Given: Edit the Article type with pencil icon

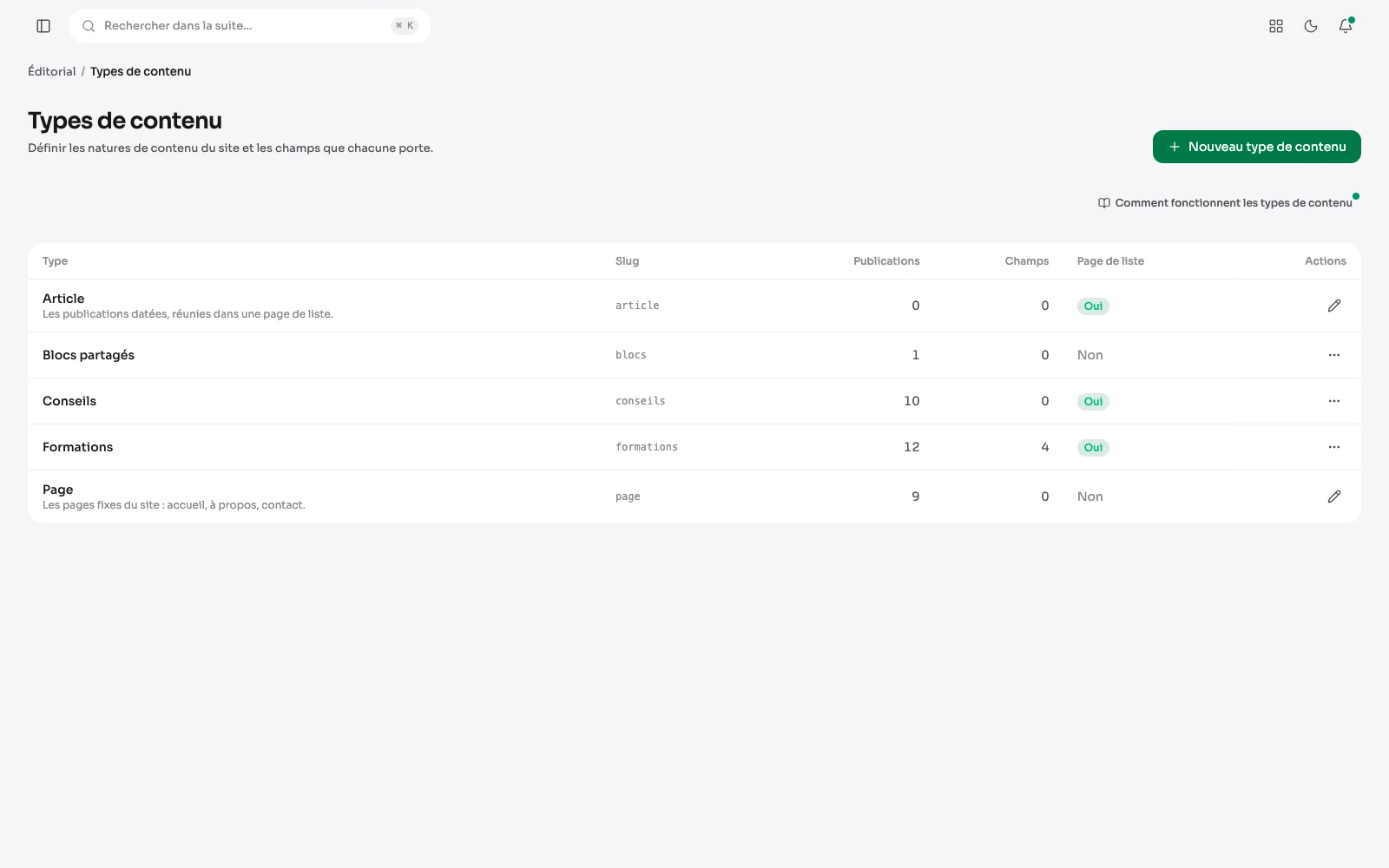Looking at the screenshot, I should coord(1334,306).
